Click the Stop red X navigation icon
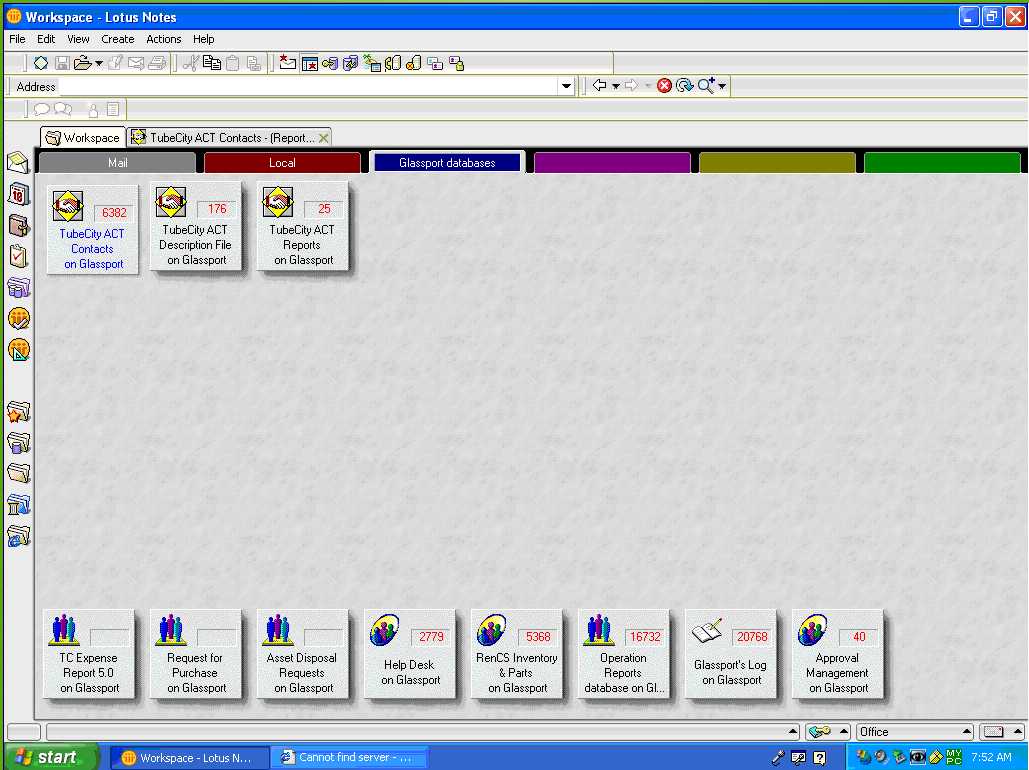Image resolution: width=1029 pixels, height=770 pixels. click(x=664, y=85)
